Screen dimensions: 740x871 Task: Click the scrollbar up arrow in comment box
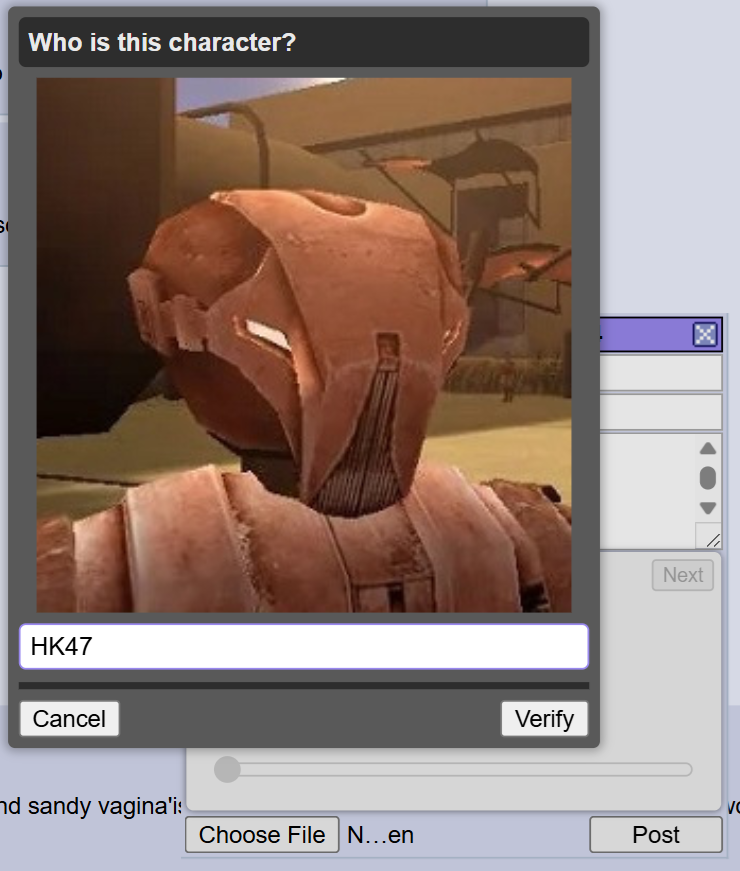coord(708,448)
